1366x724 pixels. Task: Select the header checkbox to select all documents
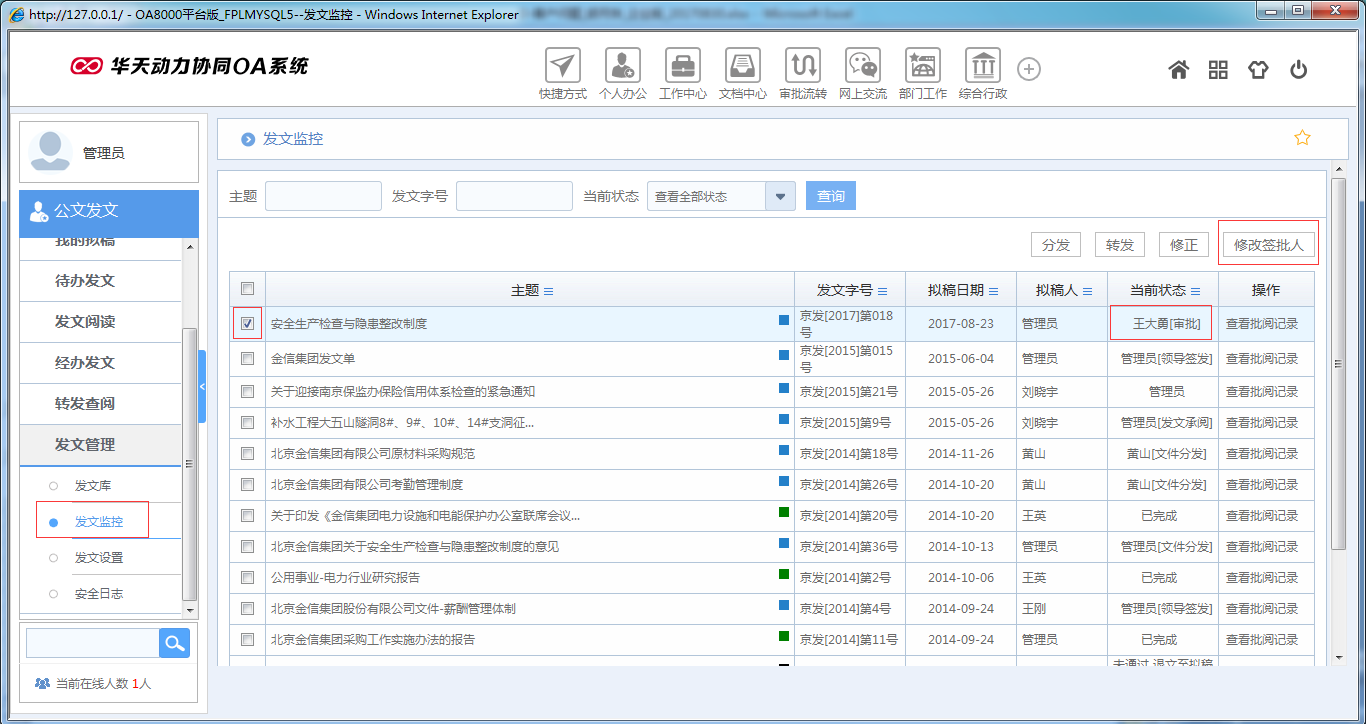point(246,288)
